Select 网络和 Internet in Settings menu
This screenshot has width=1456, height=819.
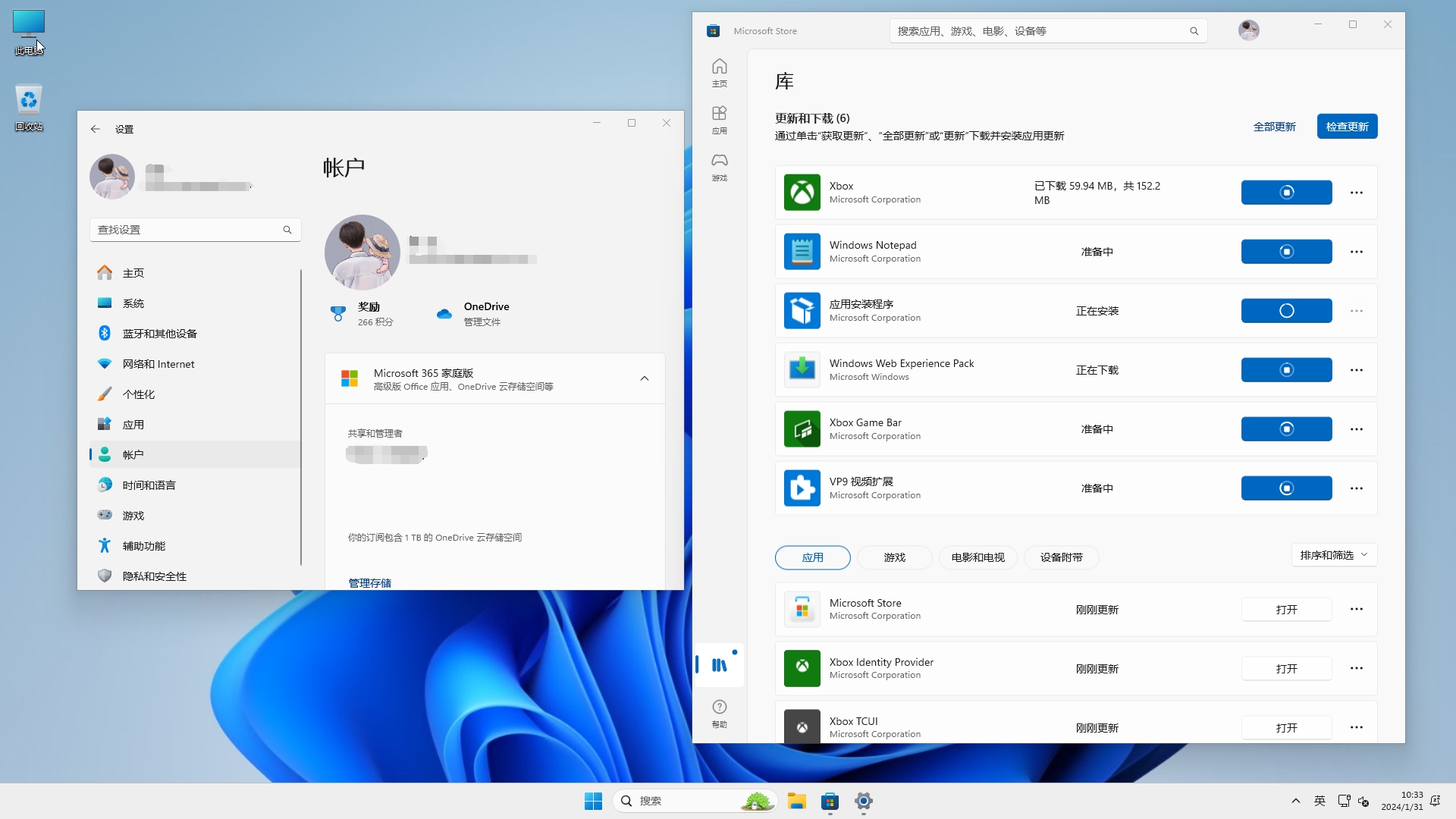pyautogui.click(x=158, y=364)
